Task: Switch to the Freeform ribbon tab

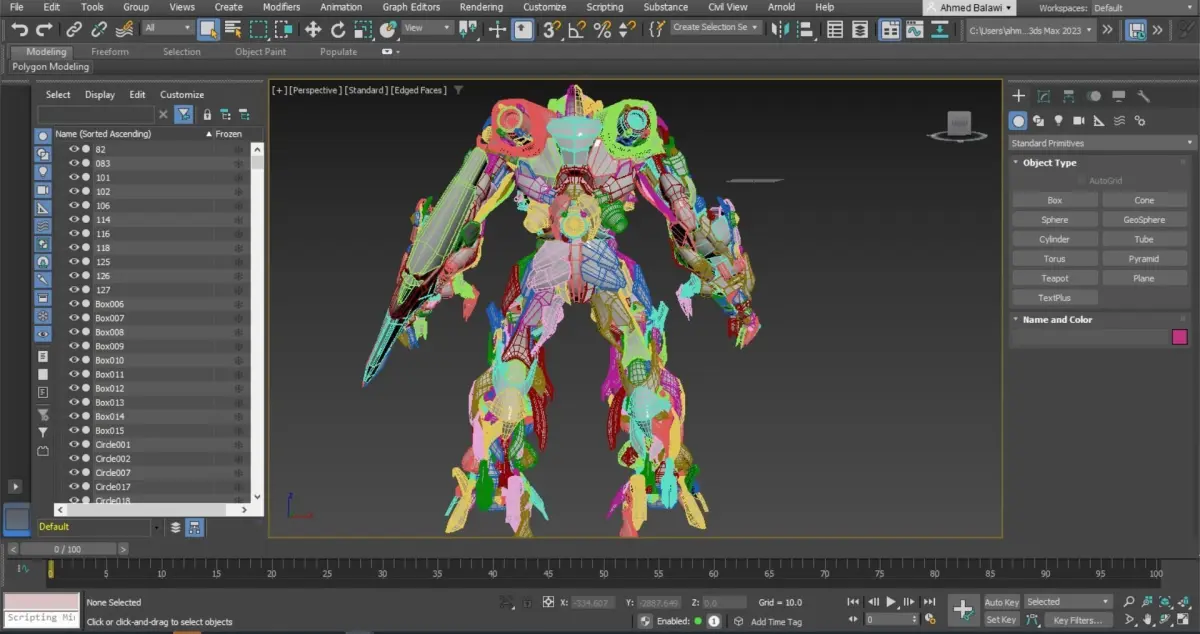Action: click(x=110, y=51)
